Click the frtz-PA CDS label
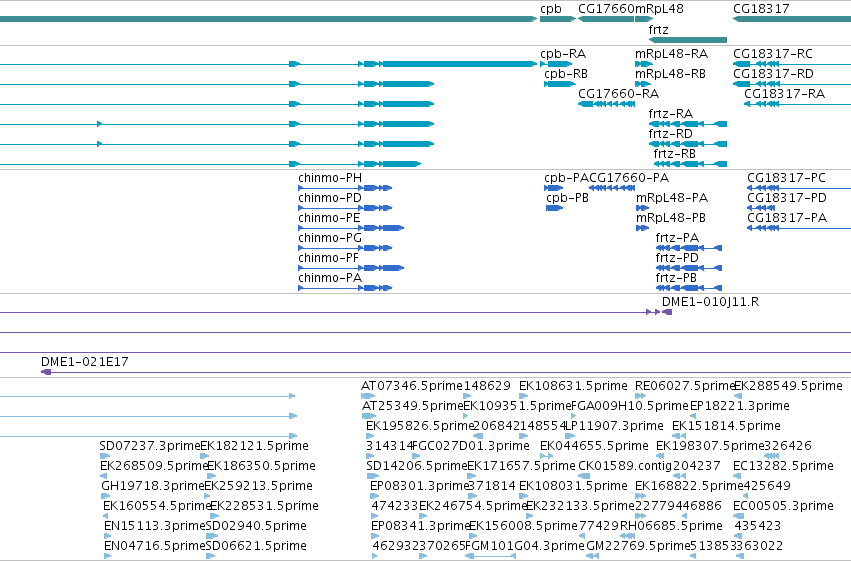 [x=677, y=238]
